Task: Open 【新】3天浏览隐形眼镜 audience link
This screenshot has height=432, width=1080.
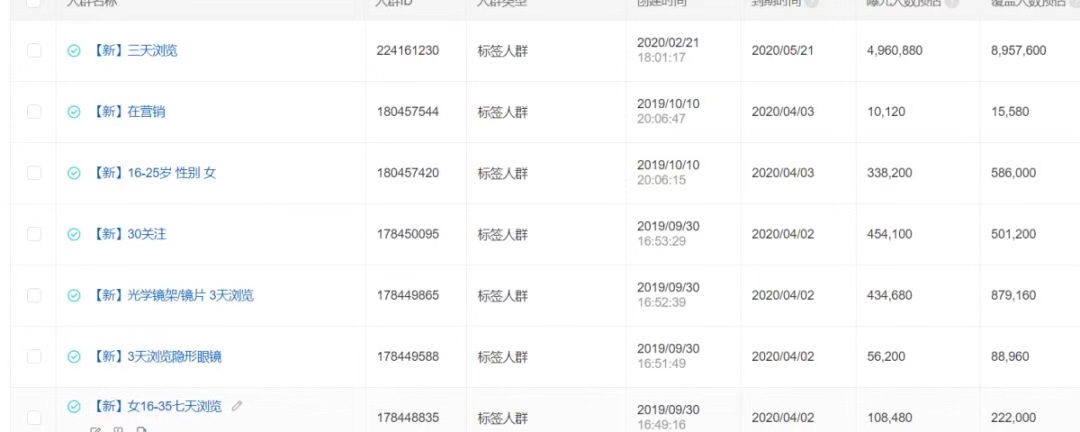Action: coord(156,358)
